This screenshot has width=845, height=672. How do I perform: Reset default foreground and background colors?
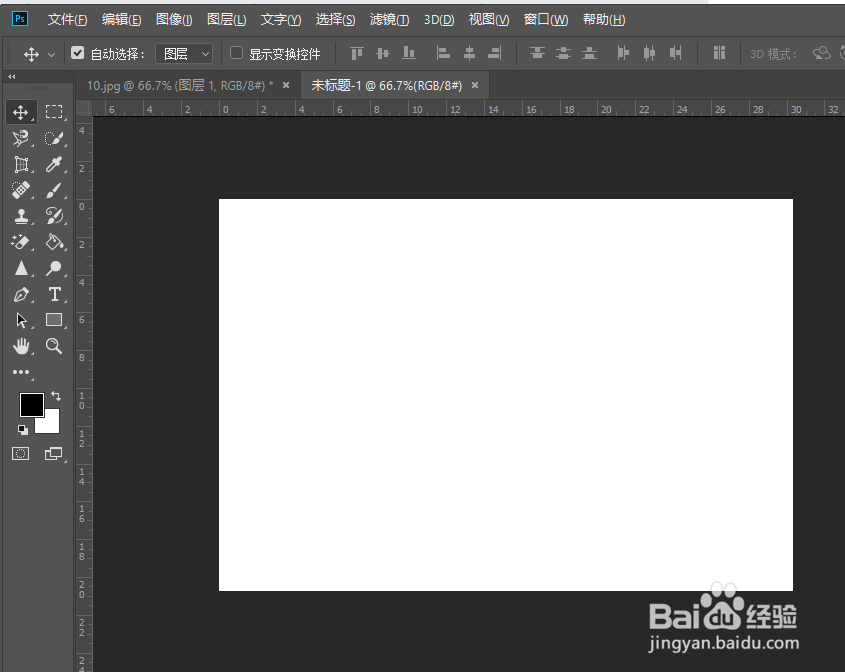[x=23, y=429]
